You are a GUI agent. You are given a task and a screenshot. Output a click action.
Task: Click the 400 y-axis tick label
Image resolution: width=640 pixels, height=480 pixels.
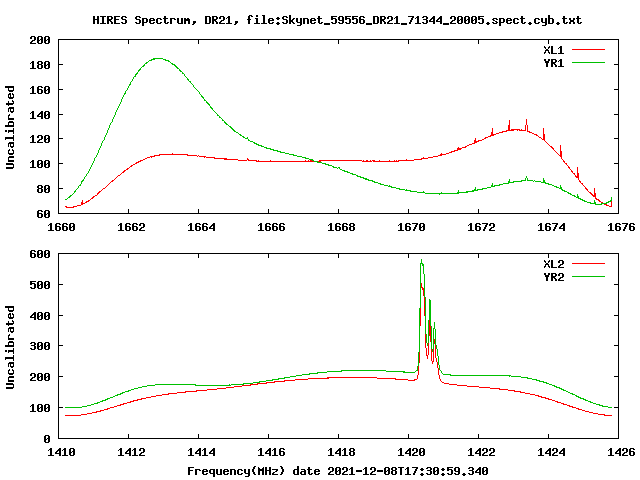40,316
